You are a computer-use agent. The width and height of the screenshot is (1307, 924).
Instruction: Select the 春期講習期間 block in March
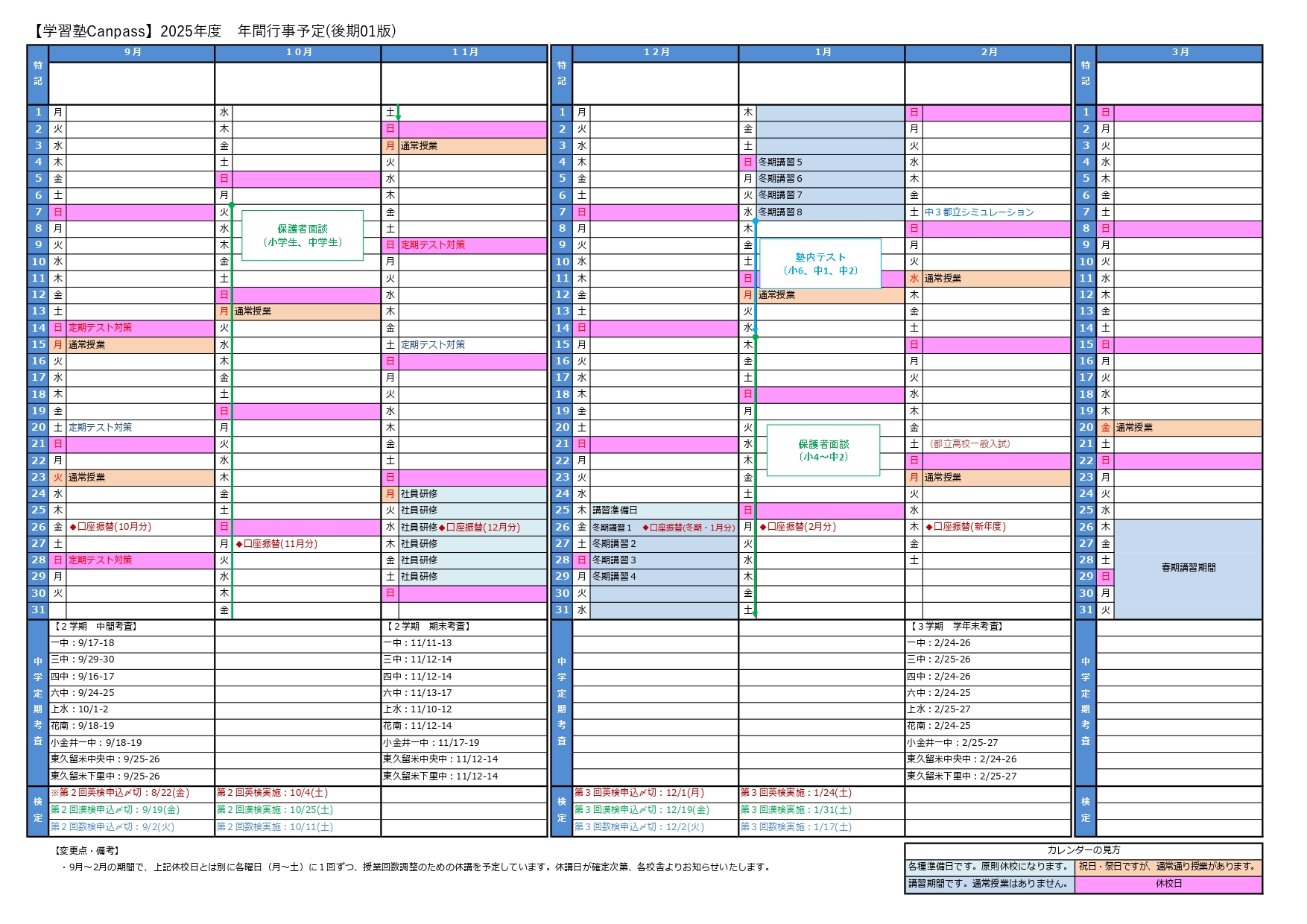coord(1189,568)
